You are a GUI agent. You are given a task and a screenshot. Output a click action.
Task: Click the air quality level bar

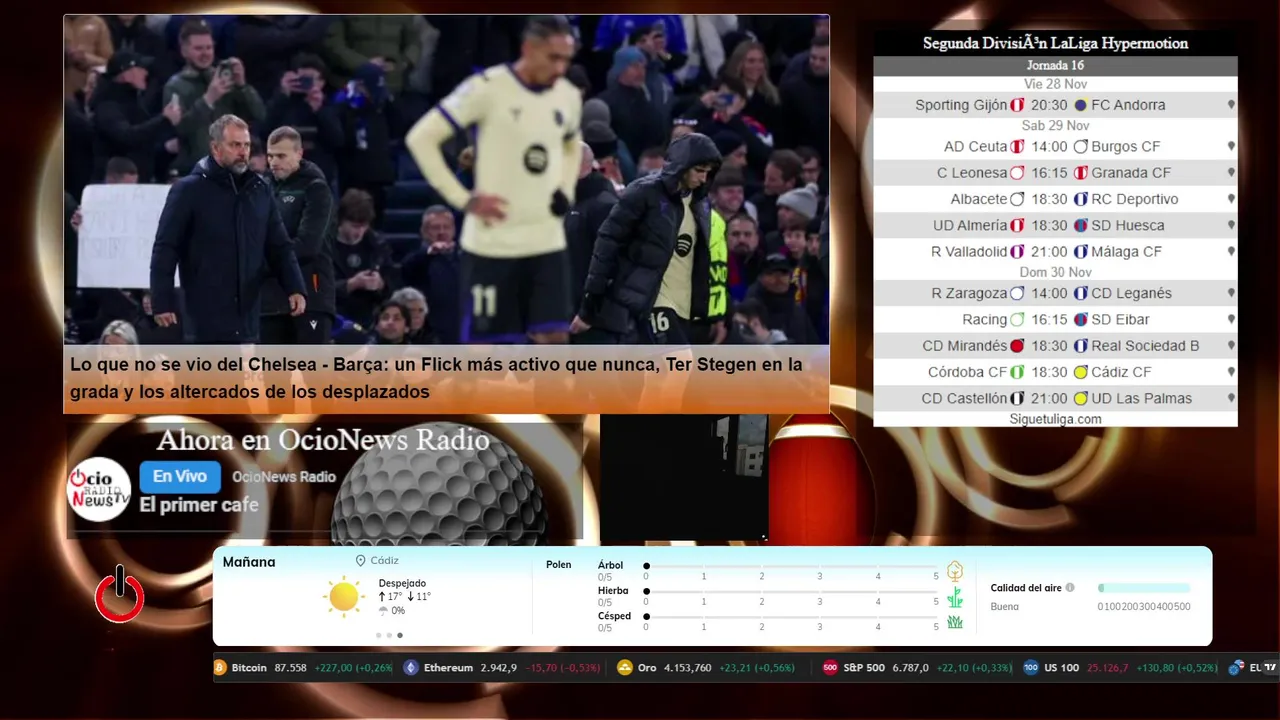1144,588
